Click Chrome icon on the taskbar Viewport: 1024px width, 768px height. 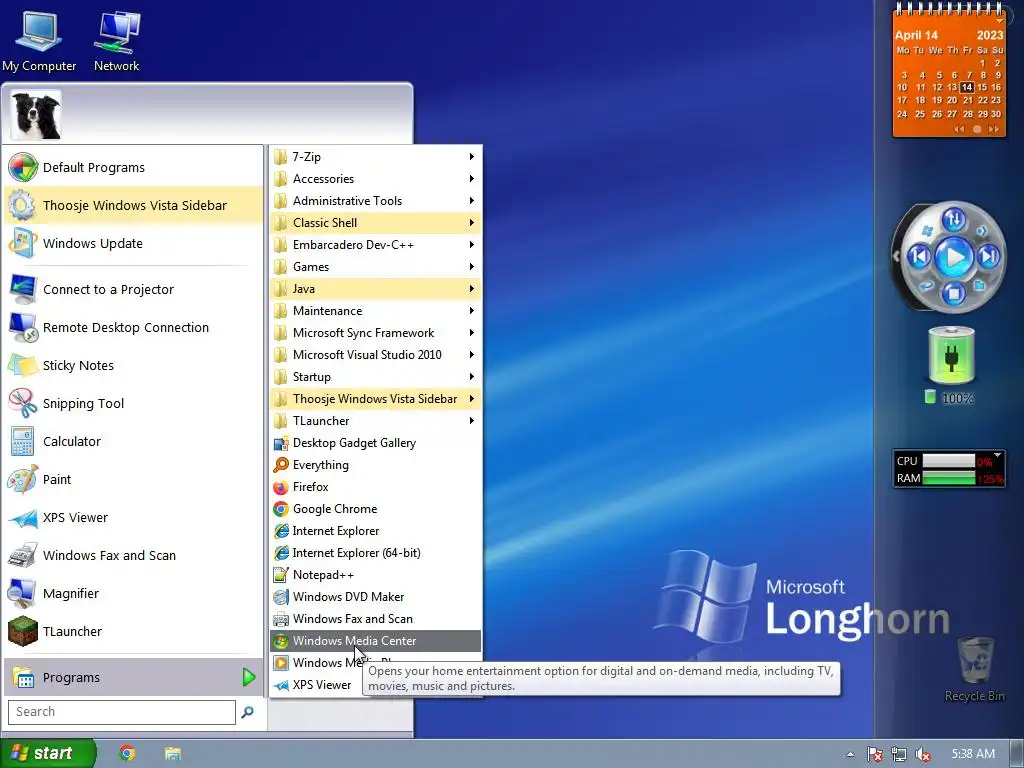(127, 753)
